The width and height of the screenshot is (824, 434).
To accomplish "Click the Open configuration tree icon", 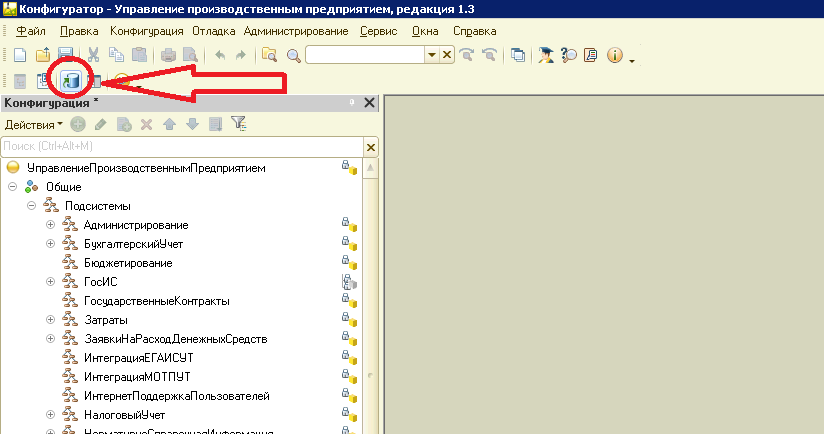I will click(x=20, y=81).
